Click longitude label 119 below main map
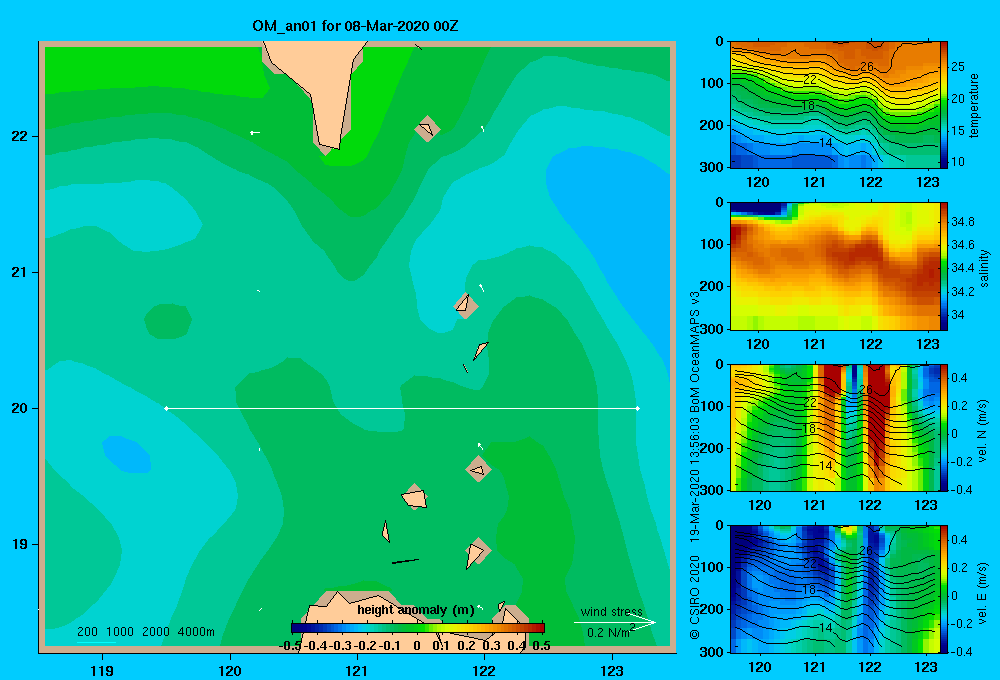Image resolution: width=1000 pixels, height=680 pixels. click(102, 670)
